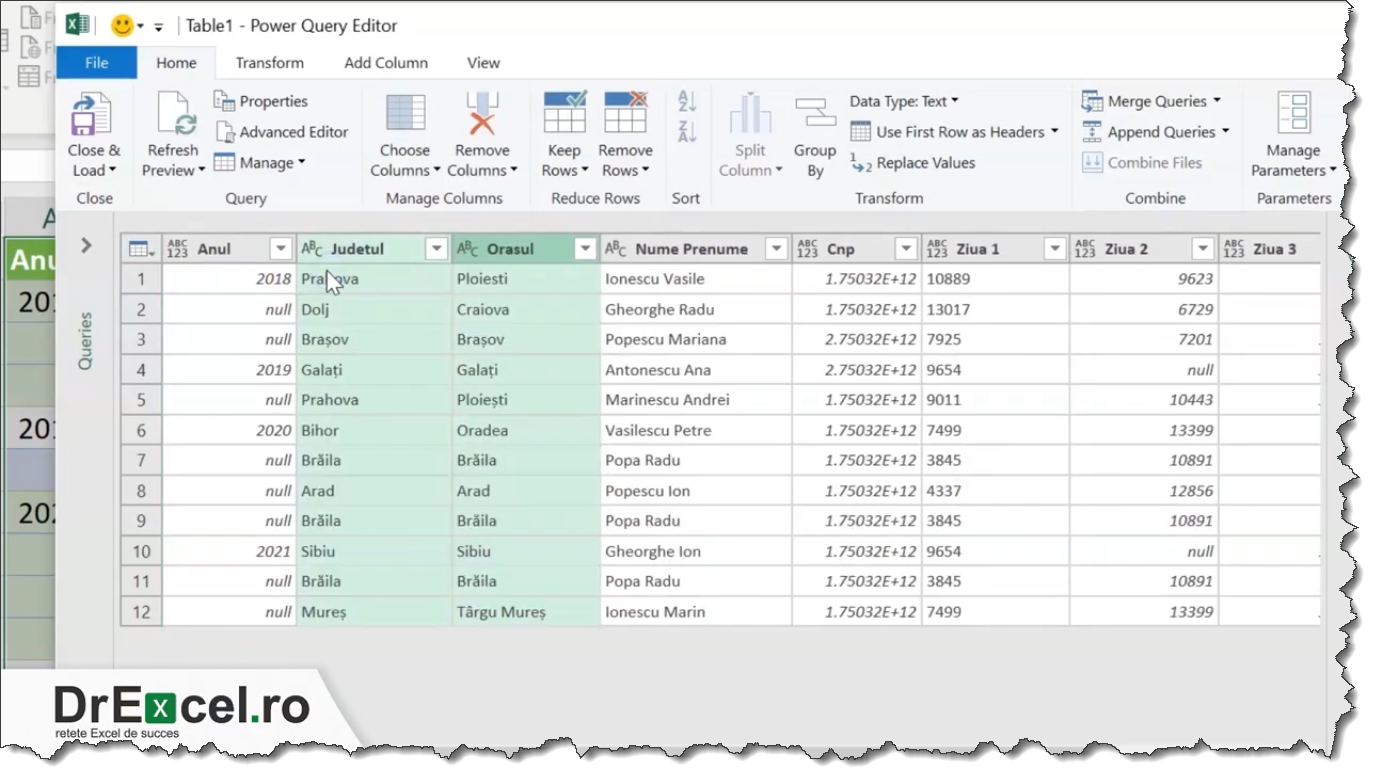1381x783 pixels.
Task: Switch to the Transform ribbon tab
Action: pos(269,62)
